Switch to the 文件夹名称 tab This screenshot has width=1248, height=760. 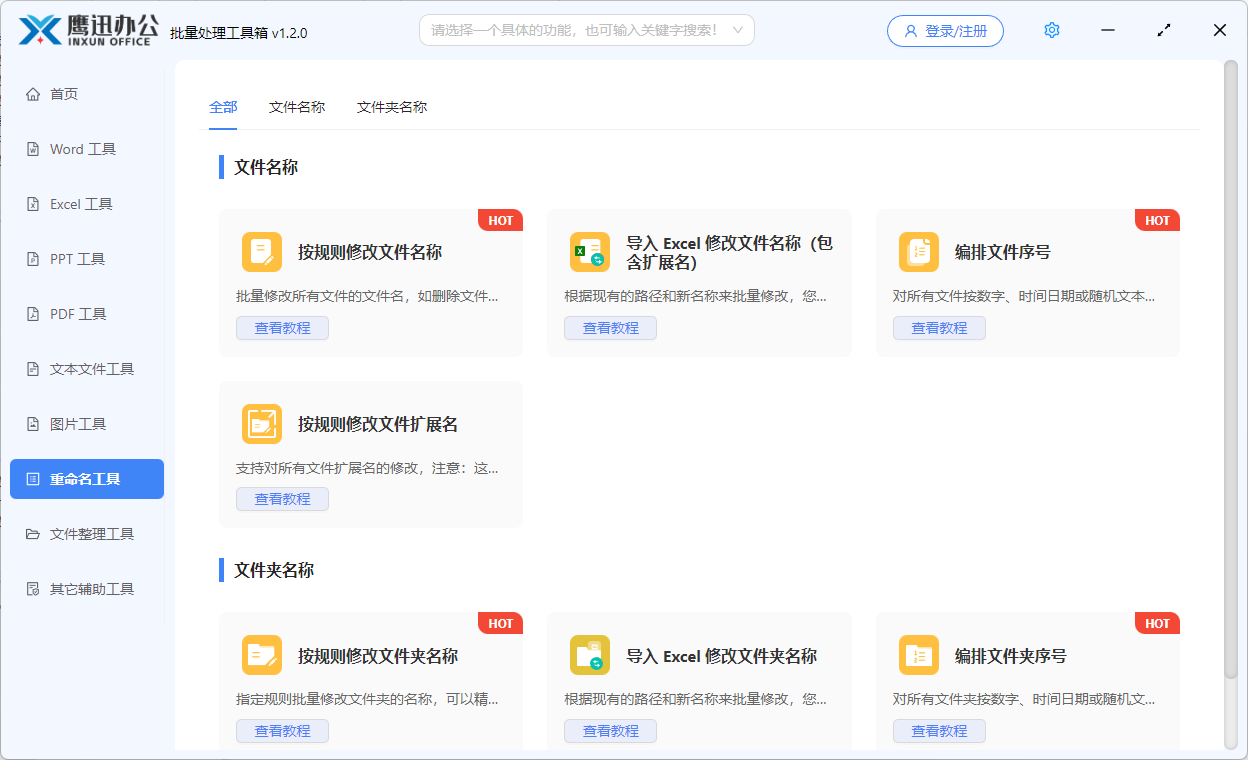point(391,106)
